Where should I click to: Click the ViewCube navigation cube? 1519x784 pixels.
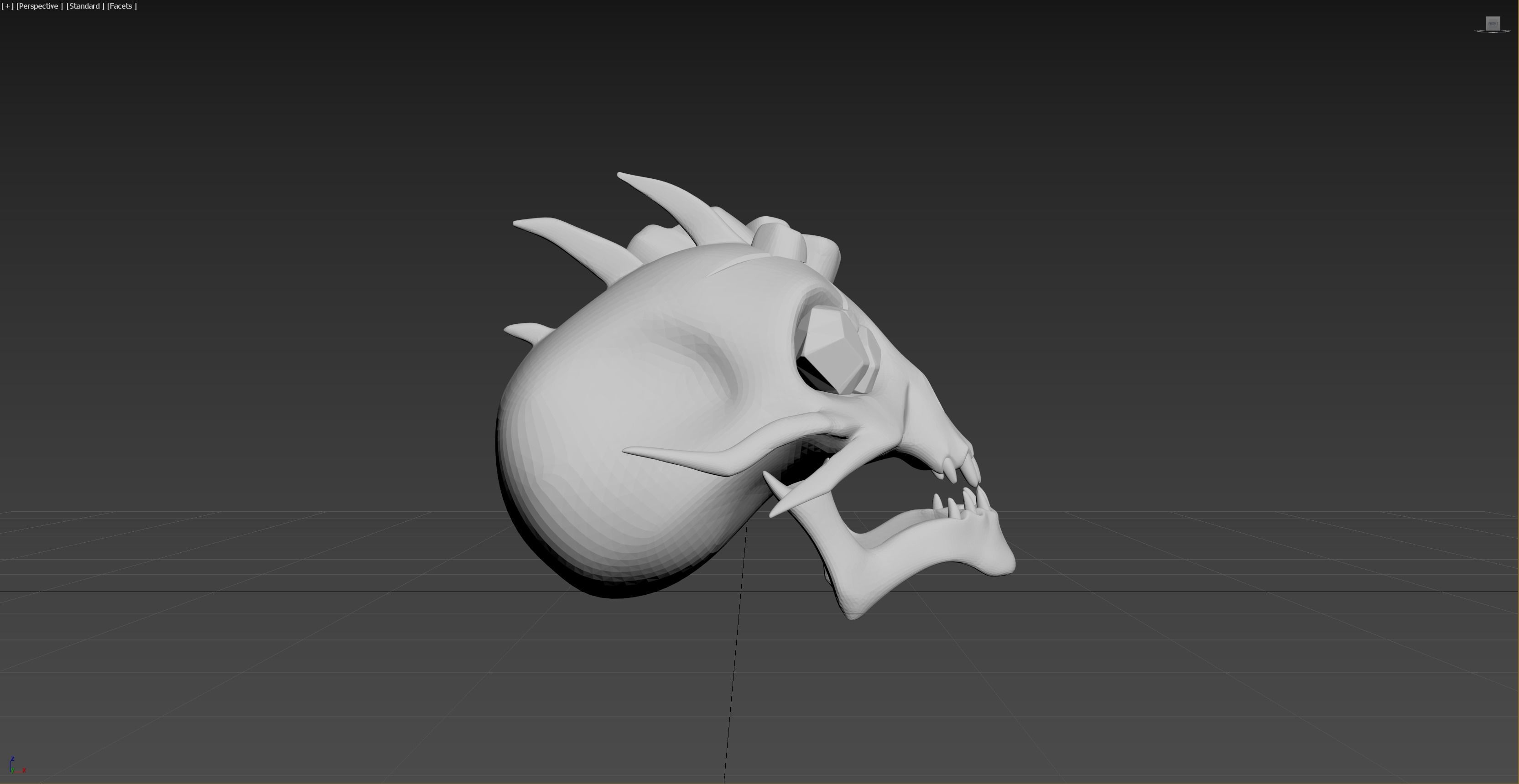(1493, 24)
